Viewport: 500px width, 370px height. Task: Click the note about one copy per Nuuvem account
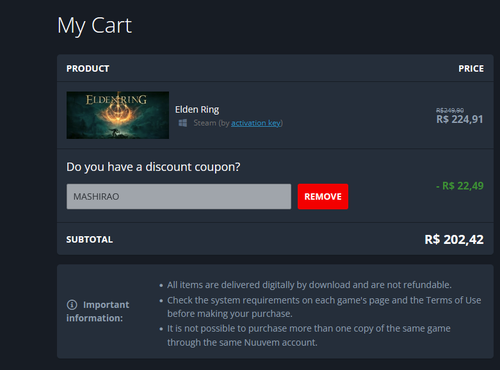(309, 335)
